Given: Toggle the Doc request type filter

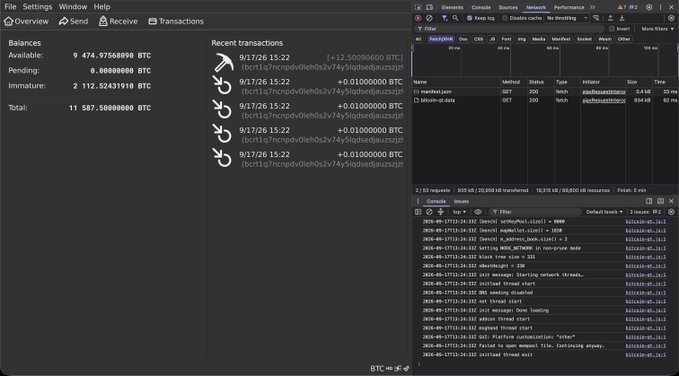Looking at the screenshot, I should pos(463,39).
